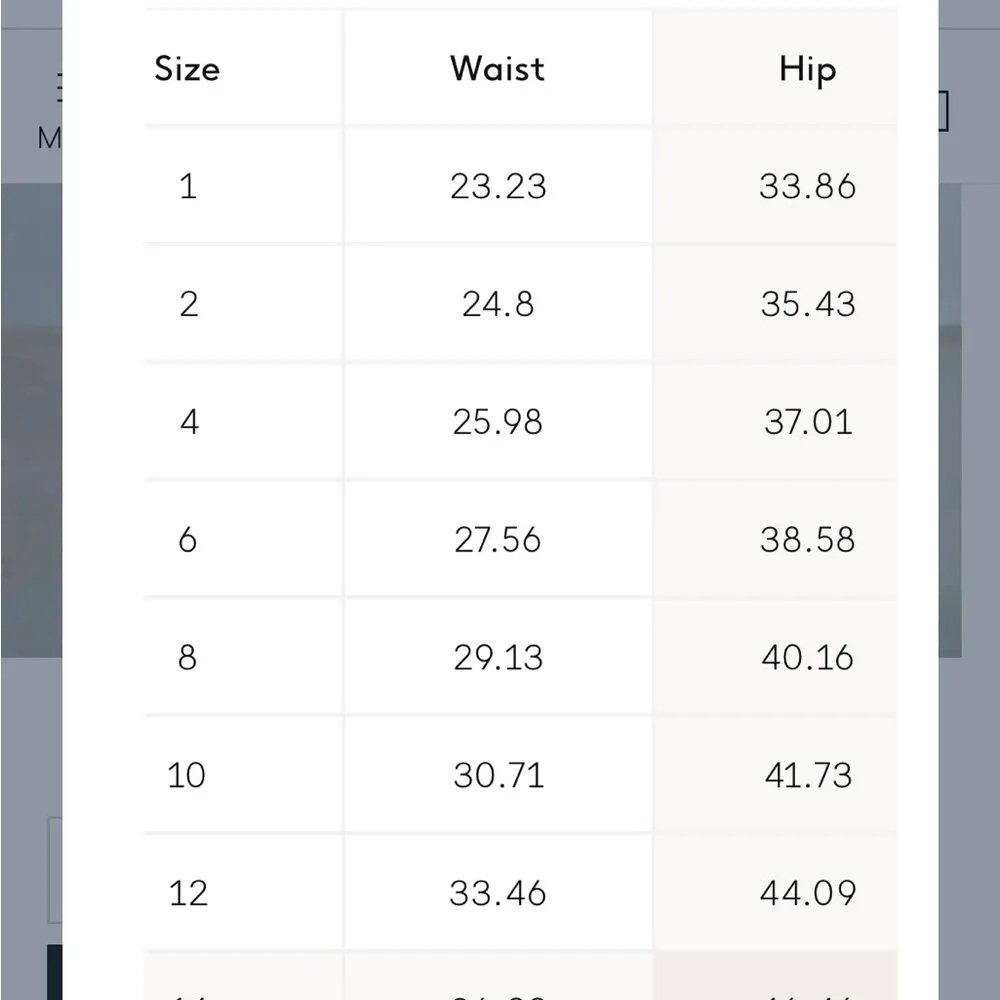Click the 38.58 hip value
This screenshot has height=1000, width=1000.
point(807,540)
